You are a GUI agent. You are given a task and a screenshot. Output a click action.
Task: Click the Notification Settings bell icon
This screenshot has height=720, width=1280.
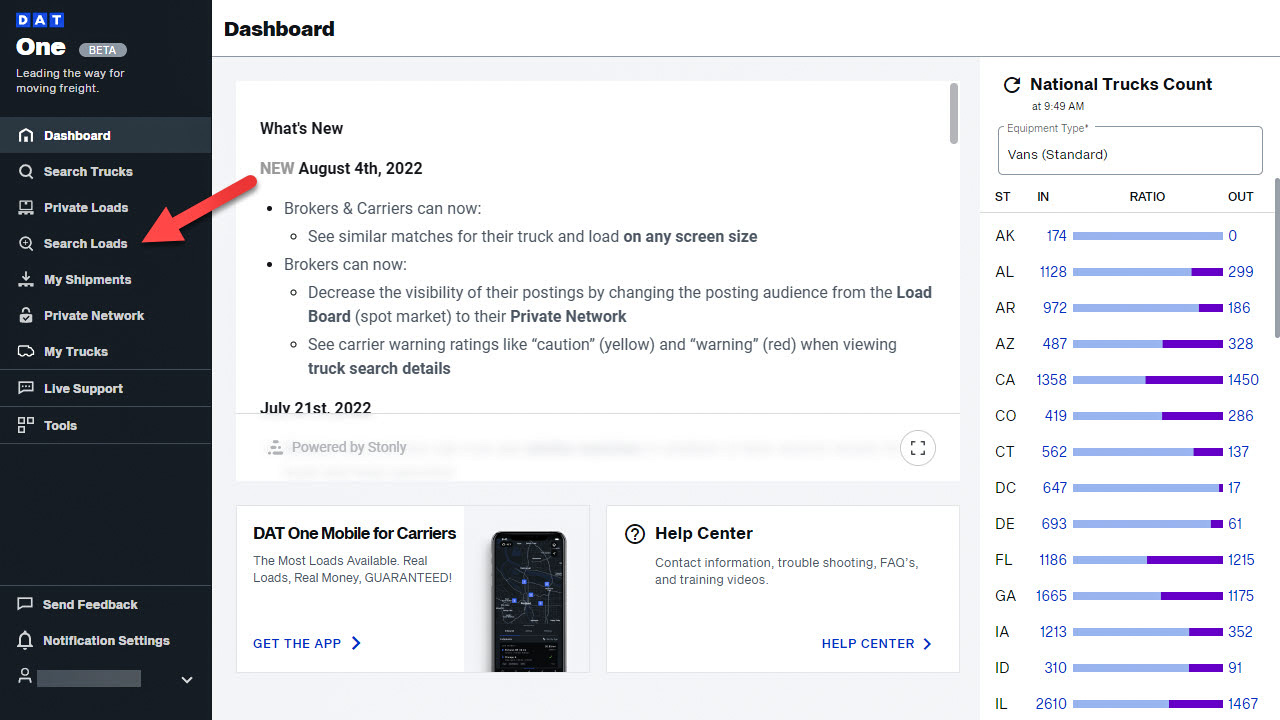tap(26, 640)
